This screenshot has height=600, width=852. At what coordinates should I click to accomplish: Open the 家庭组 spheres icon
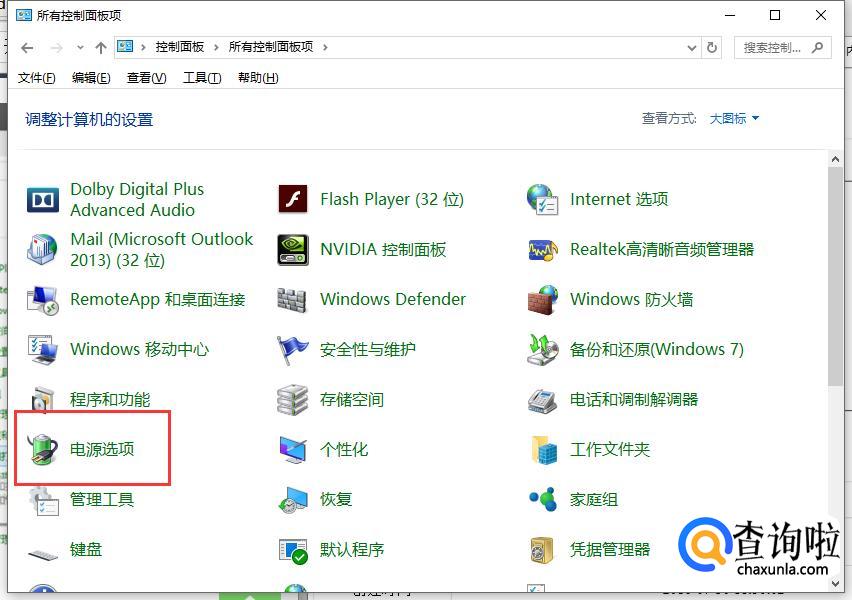543,499
